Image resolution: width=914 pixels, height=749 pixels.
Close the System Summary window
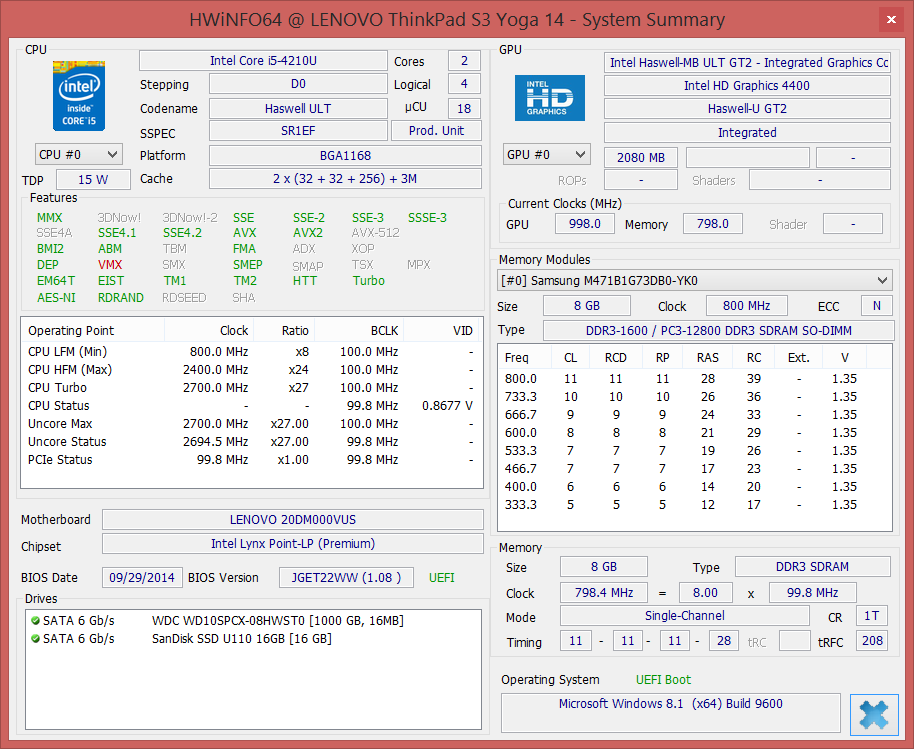point(891,20)
